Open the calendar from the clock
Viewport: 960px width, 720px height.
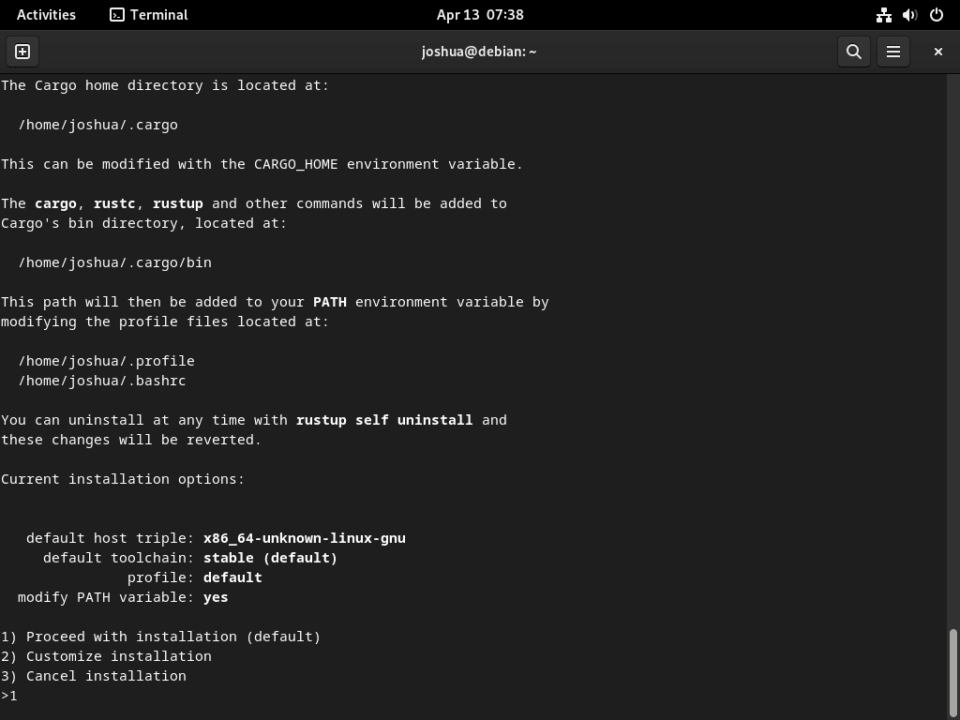(479, 15)
